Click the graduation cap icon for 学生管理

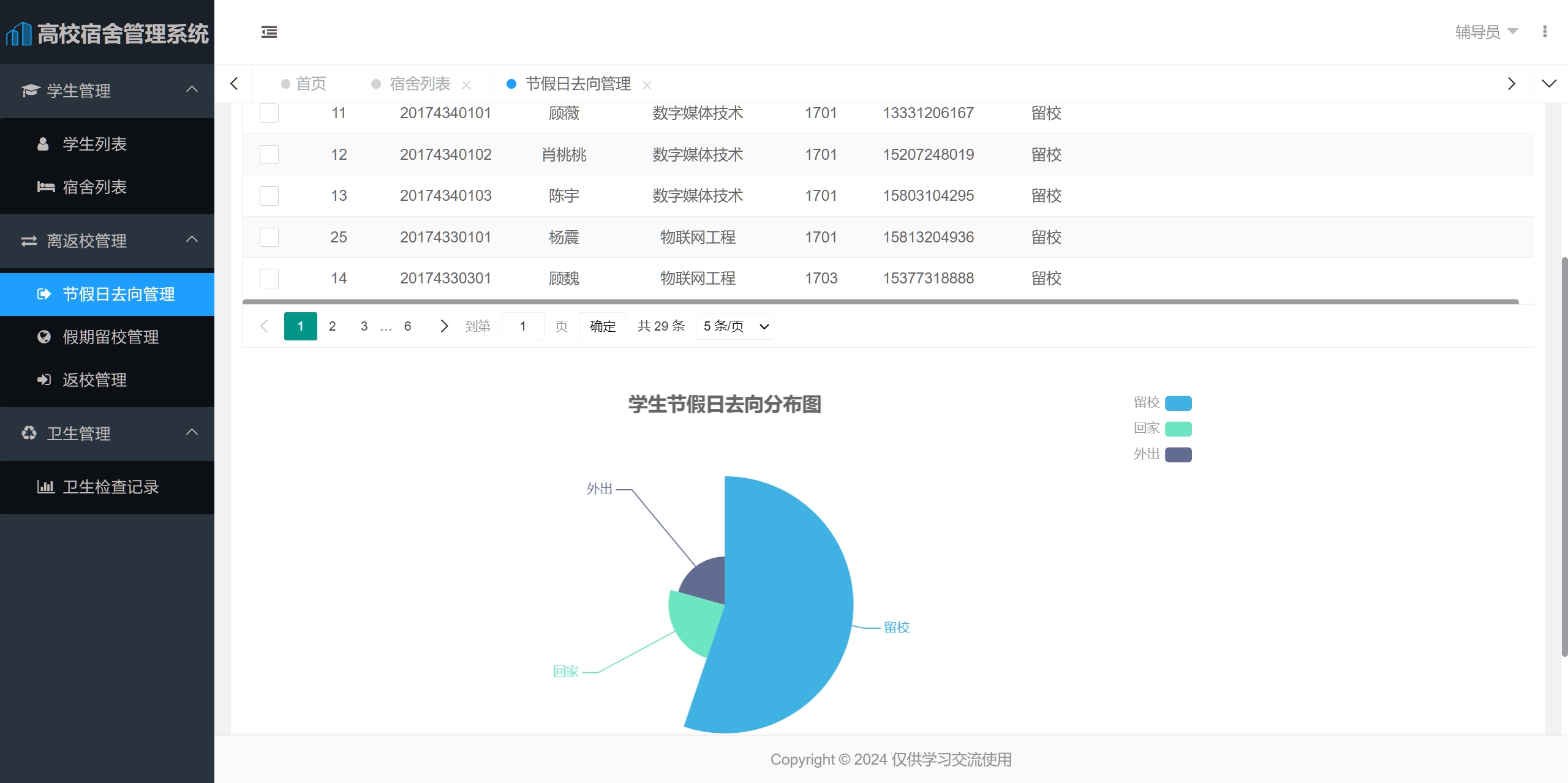[30, 91]
